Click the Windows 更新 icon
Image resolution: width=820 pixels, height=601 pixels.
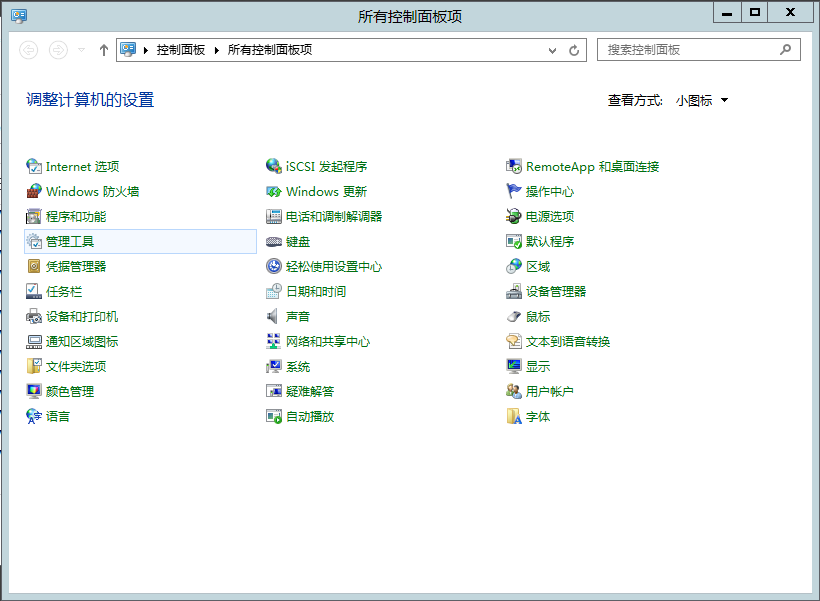(274, 191)
